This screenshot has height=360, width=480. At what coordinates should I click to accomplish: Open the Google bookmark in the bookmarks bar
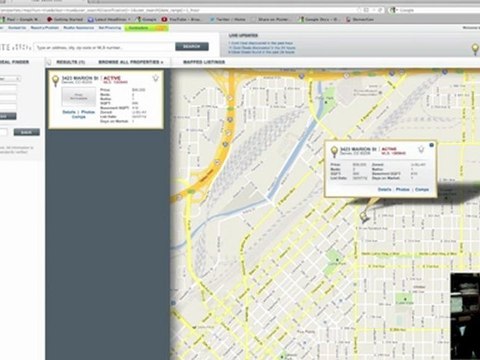(146, 20)
